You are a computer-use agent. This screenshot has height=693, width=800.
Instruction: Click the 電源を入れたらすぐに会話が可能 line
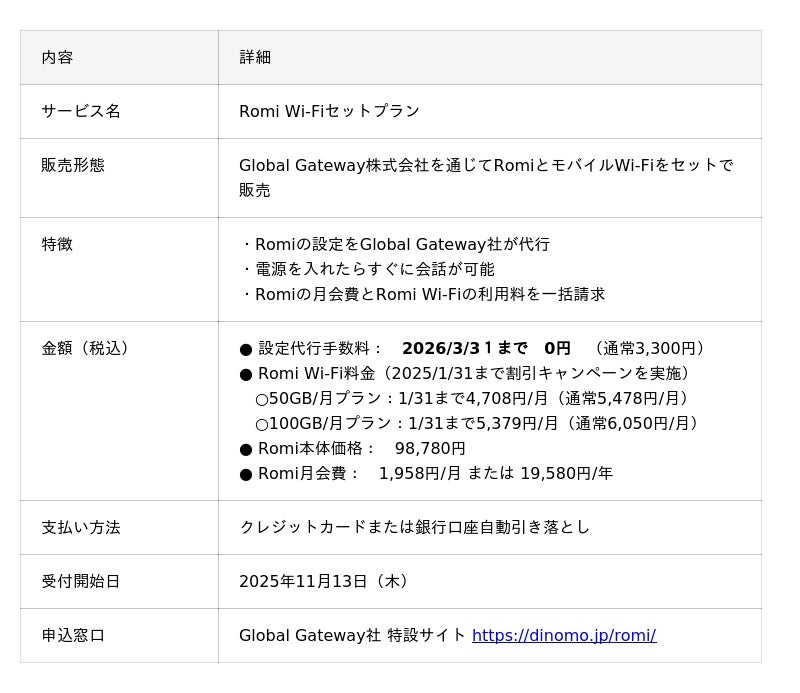[x=368, y=269]
